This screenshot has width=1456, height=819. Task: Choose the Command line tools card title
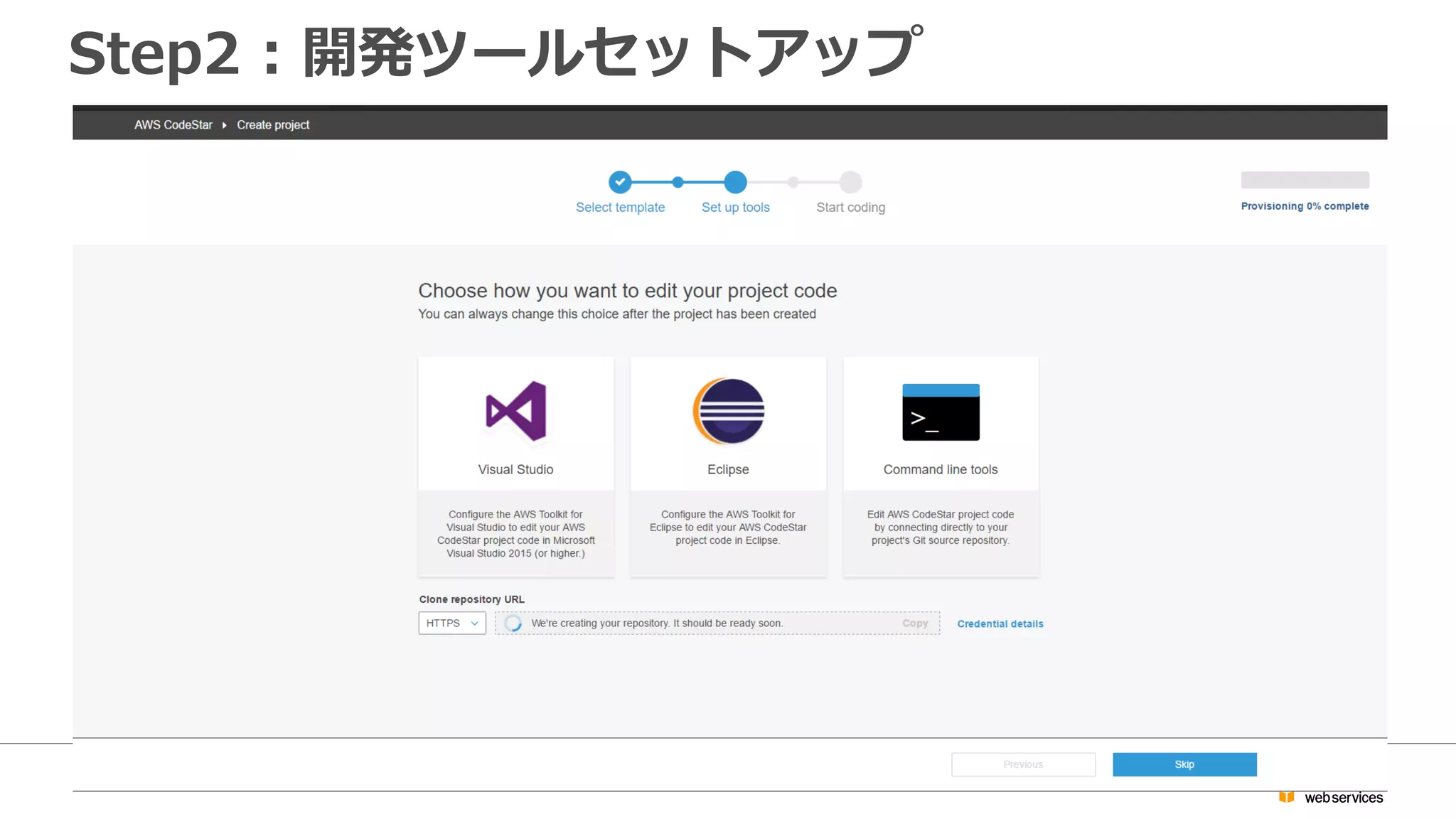pyautogui.click(x=941, y=469)
